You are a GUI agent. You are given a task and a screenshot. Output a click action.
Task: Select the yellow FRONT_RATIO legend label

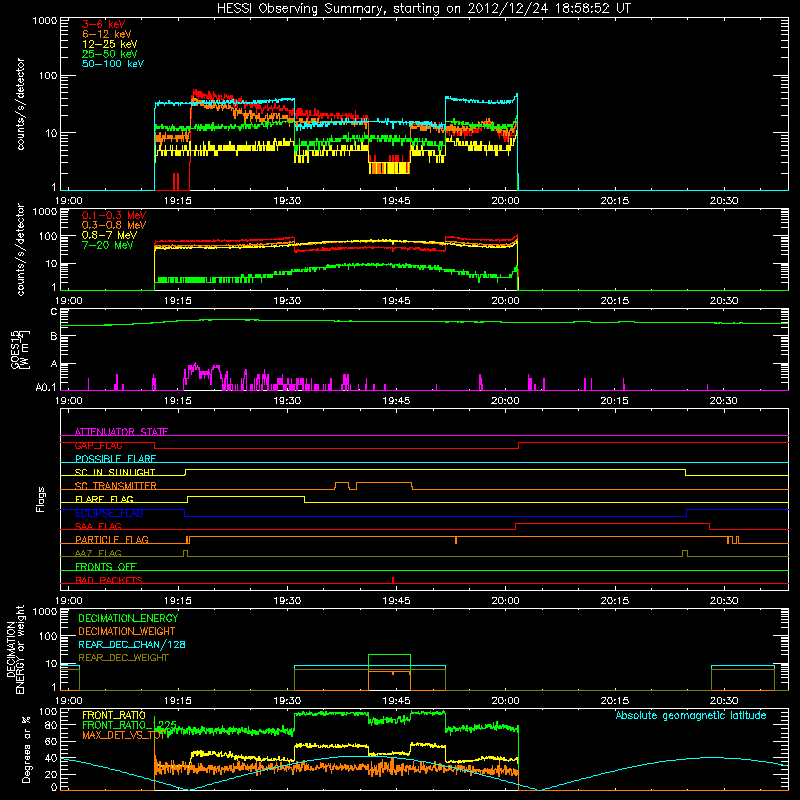[114, 715]
